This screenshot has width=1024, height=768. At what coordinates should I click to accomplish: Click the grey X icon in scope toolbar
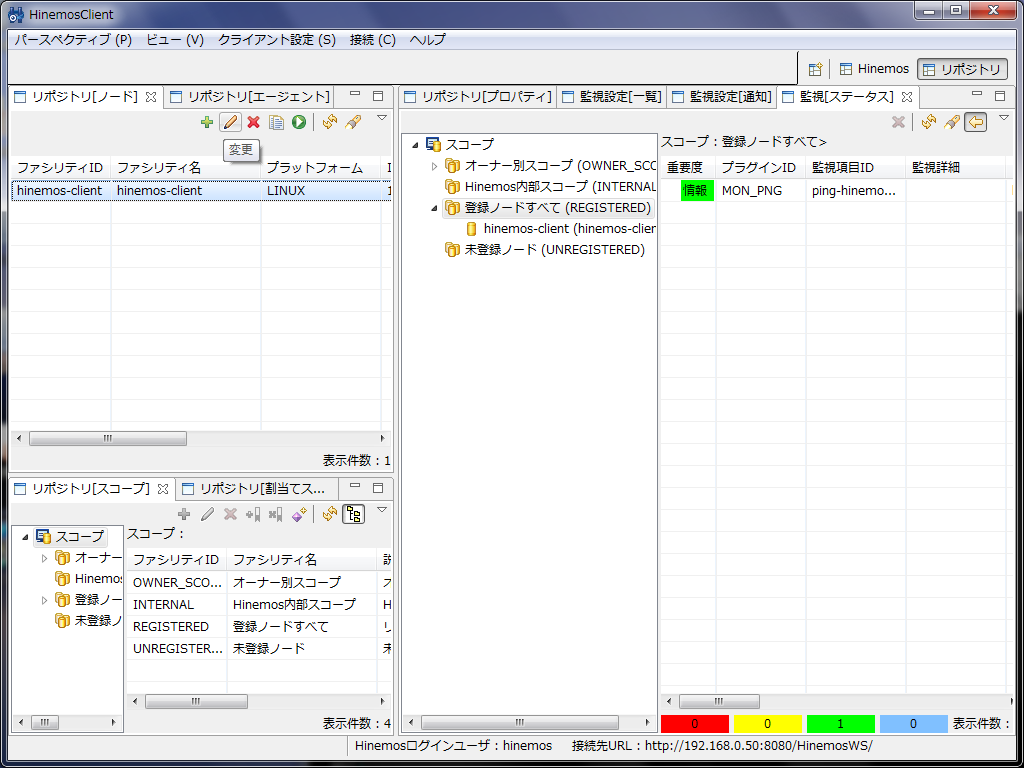tap(230, 515)
